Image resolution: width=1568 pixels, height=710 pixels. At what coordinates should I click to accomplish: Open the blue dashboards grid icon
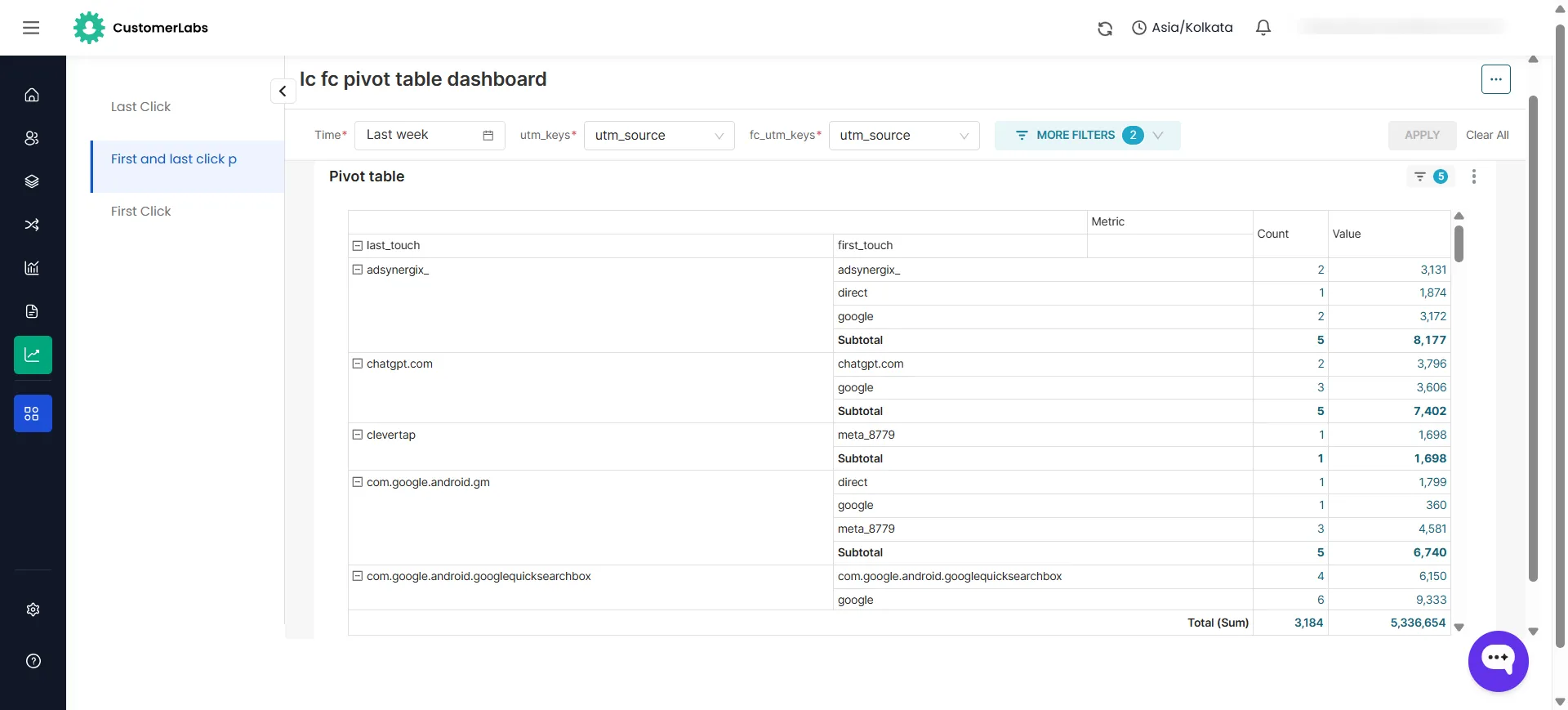click(33, 413)
